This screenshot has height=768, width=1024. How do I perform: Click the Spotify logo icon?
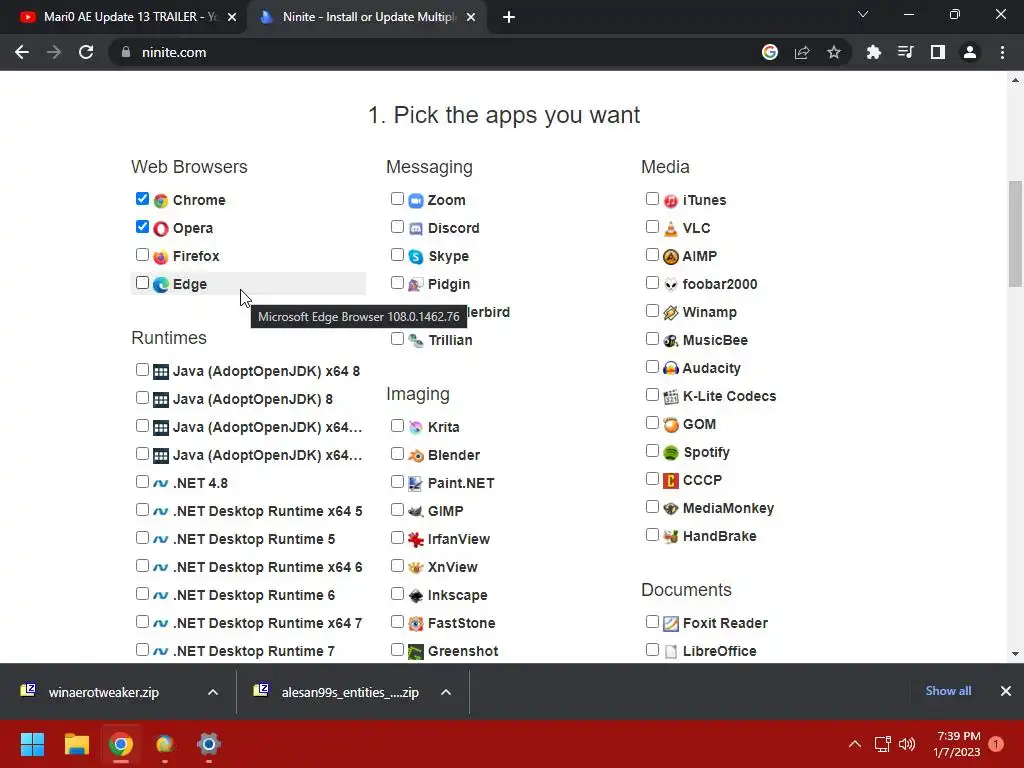click(671, 453)
